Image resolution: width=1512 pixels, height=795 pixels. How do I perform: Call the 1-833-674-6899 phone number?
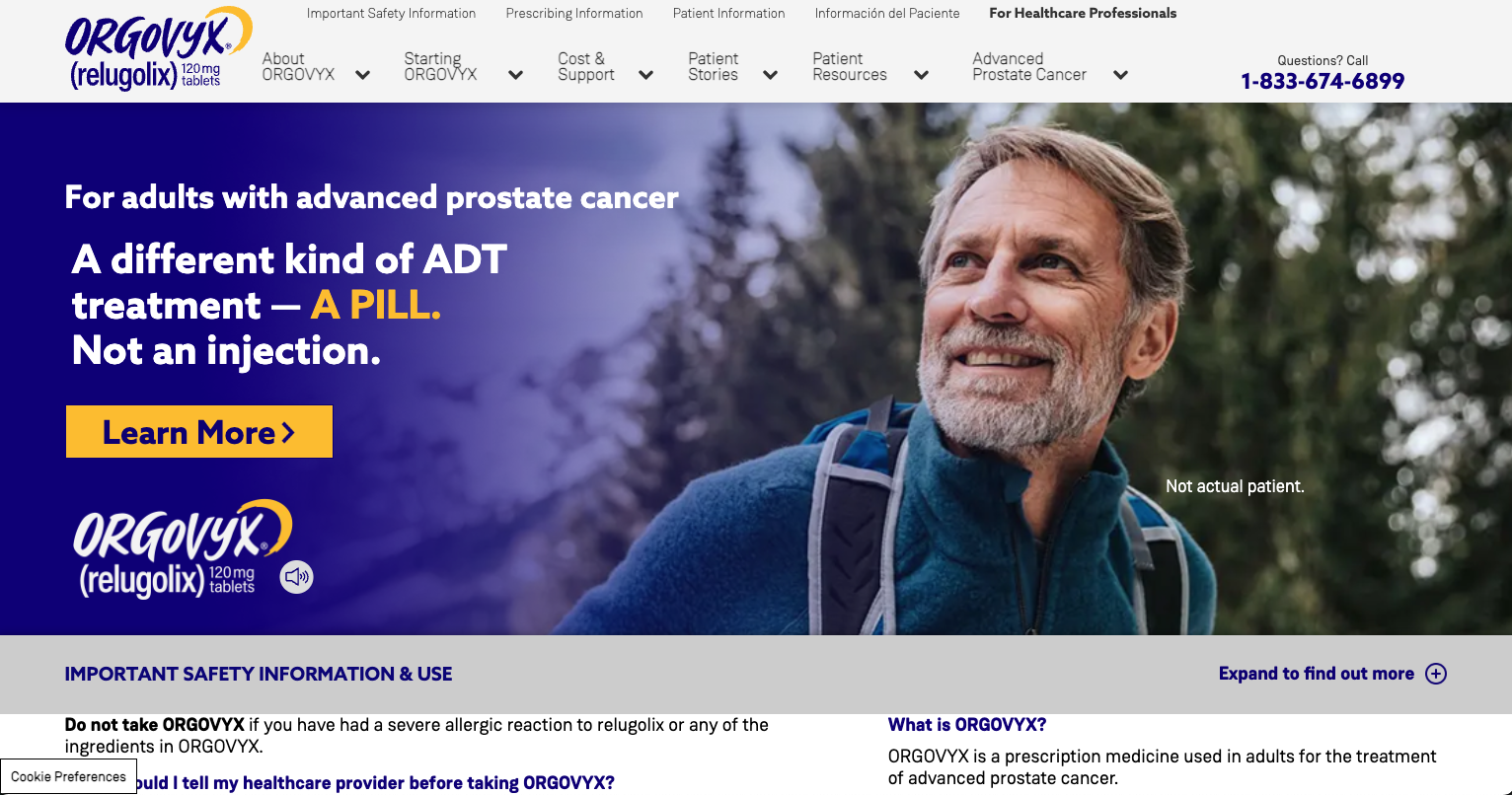pos(1323,81)
